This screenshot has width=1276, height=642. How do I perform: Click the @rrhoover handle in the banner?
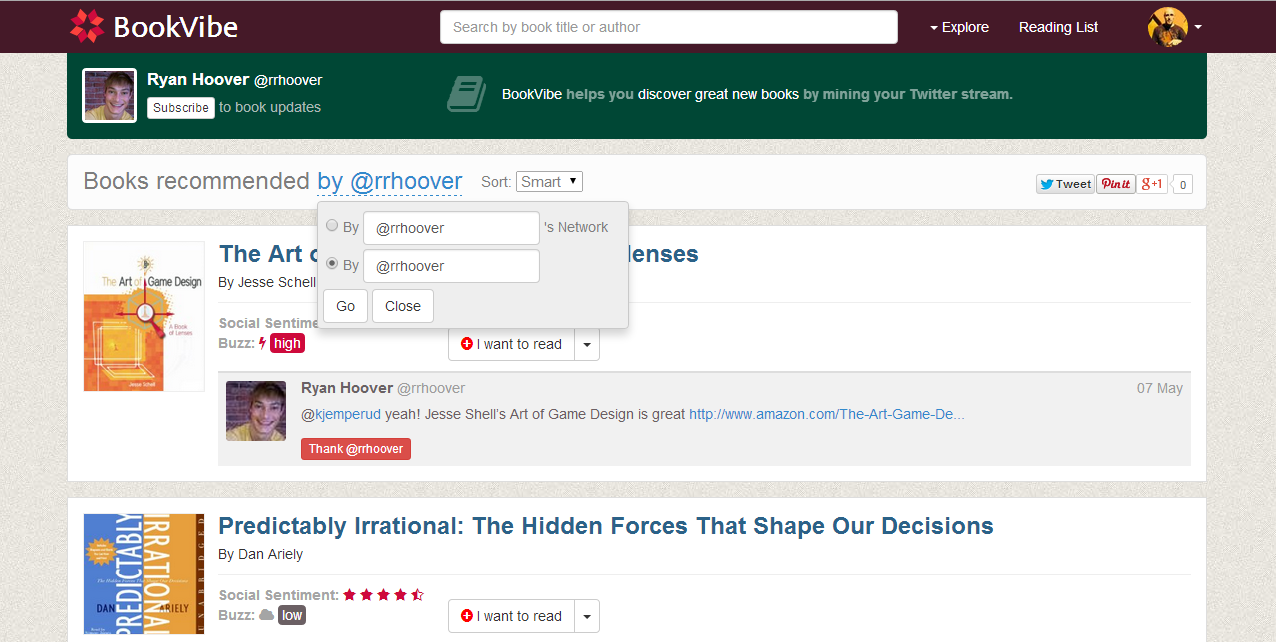coord(288,80)
